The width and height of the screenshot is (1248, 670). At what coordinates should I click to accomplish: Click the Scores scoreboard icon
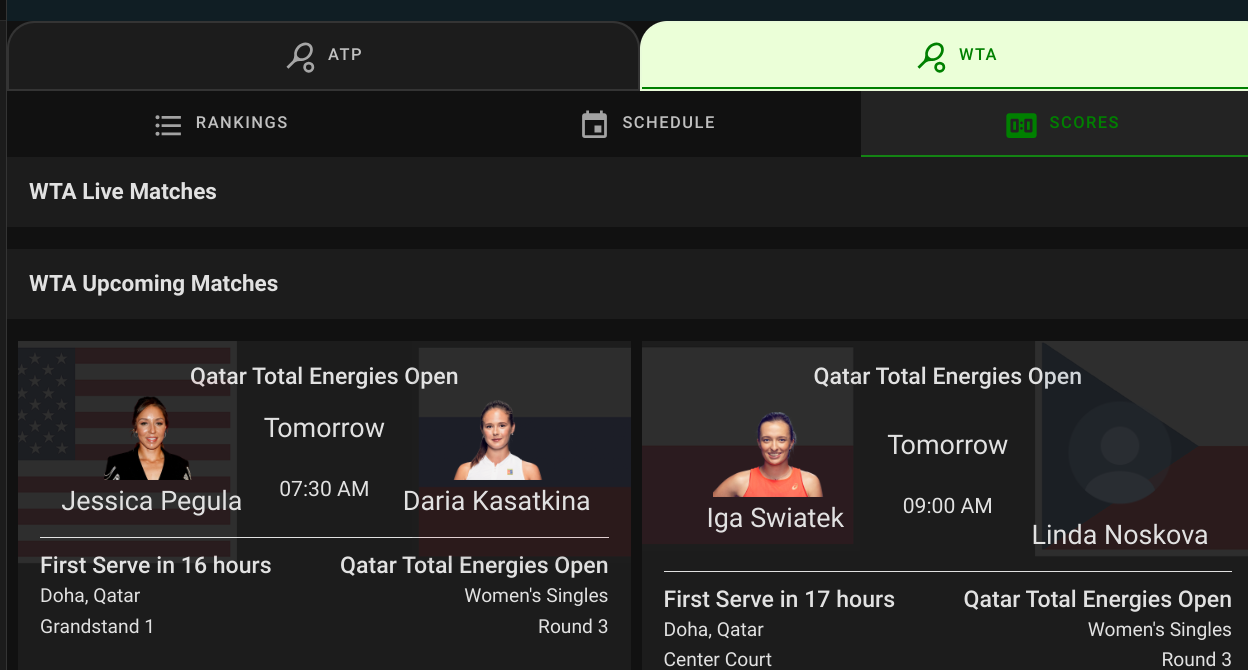[x=1021, y=125]
